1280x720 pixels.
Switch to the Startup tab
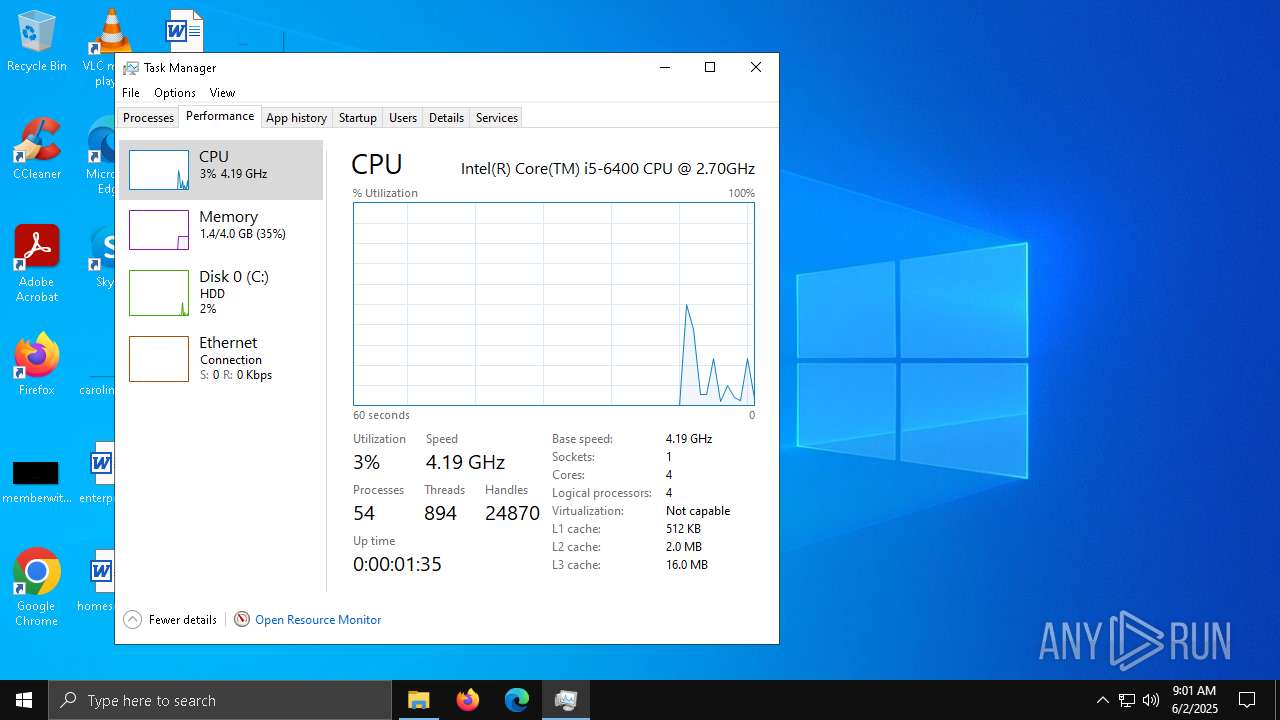(357, 118)
